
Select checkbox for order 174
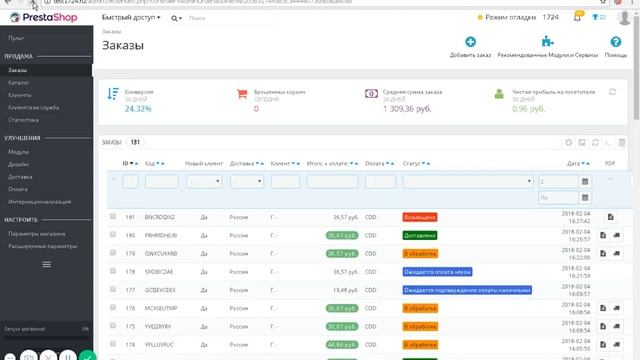[113, 344]
